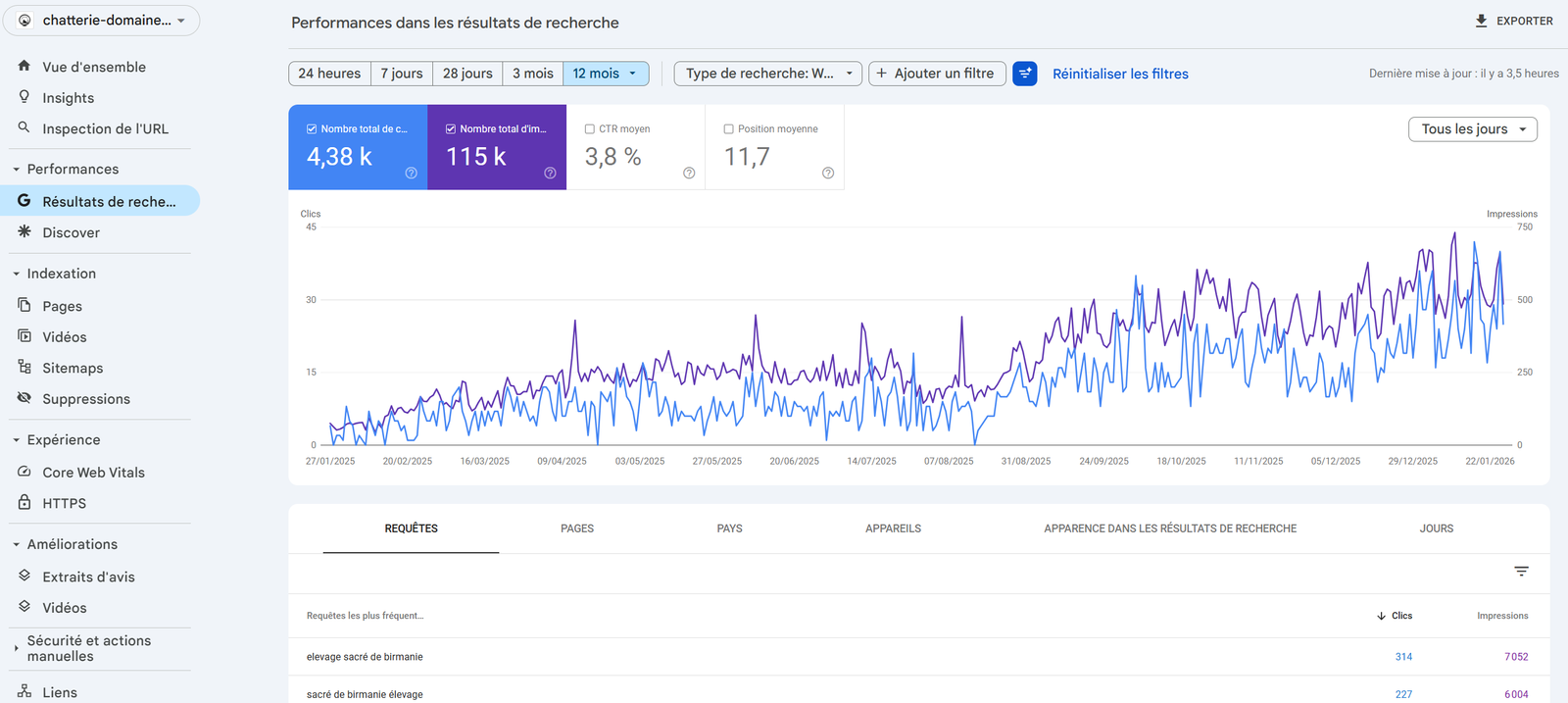Switch to the APPAREILS tab
The width and height of the screenshot is (1568, 703).
pyautogui.click(x=893, y=528)
